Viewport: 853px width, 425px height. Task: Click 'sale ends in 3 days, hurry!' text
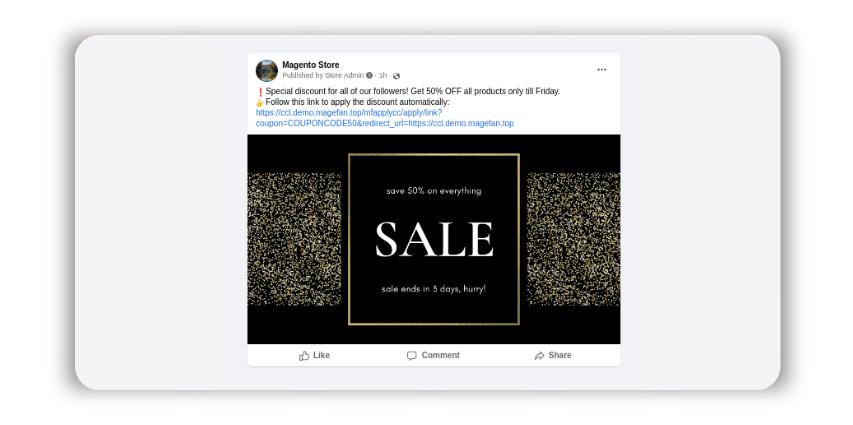point(434,289)
